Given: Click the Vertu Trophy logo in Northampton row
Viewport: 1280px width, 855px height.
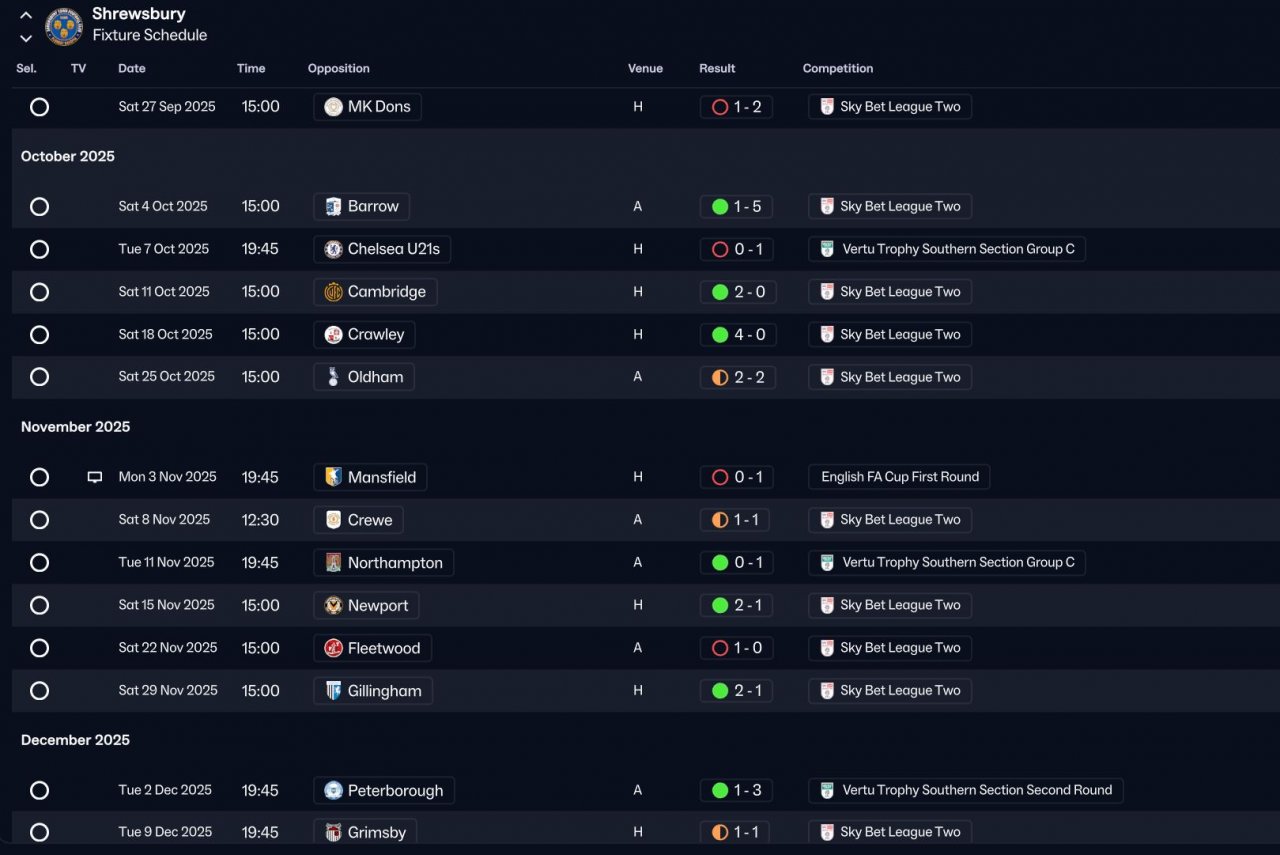Looking at the screenshot, I should 827,562.
